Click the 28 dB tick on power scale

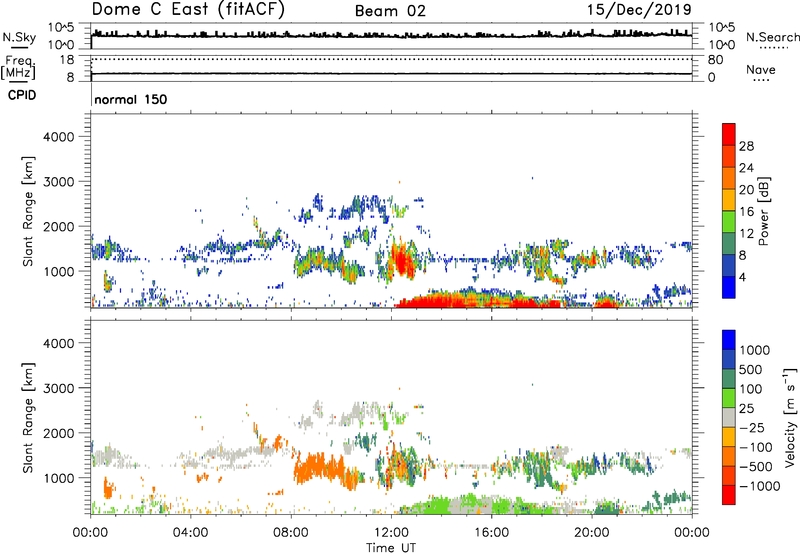(x=746, y=146)
